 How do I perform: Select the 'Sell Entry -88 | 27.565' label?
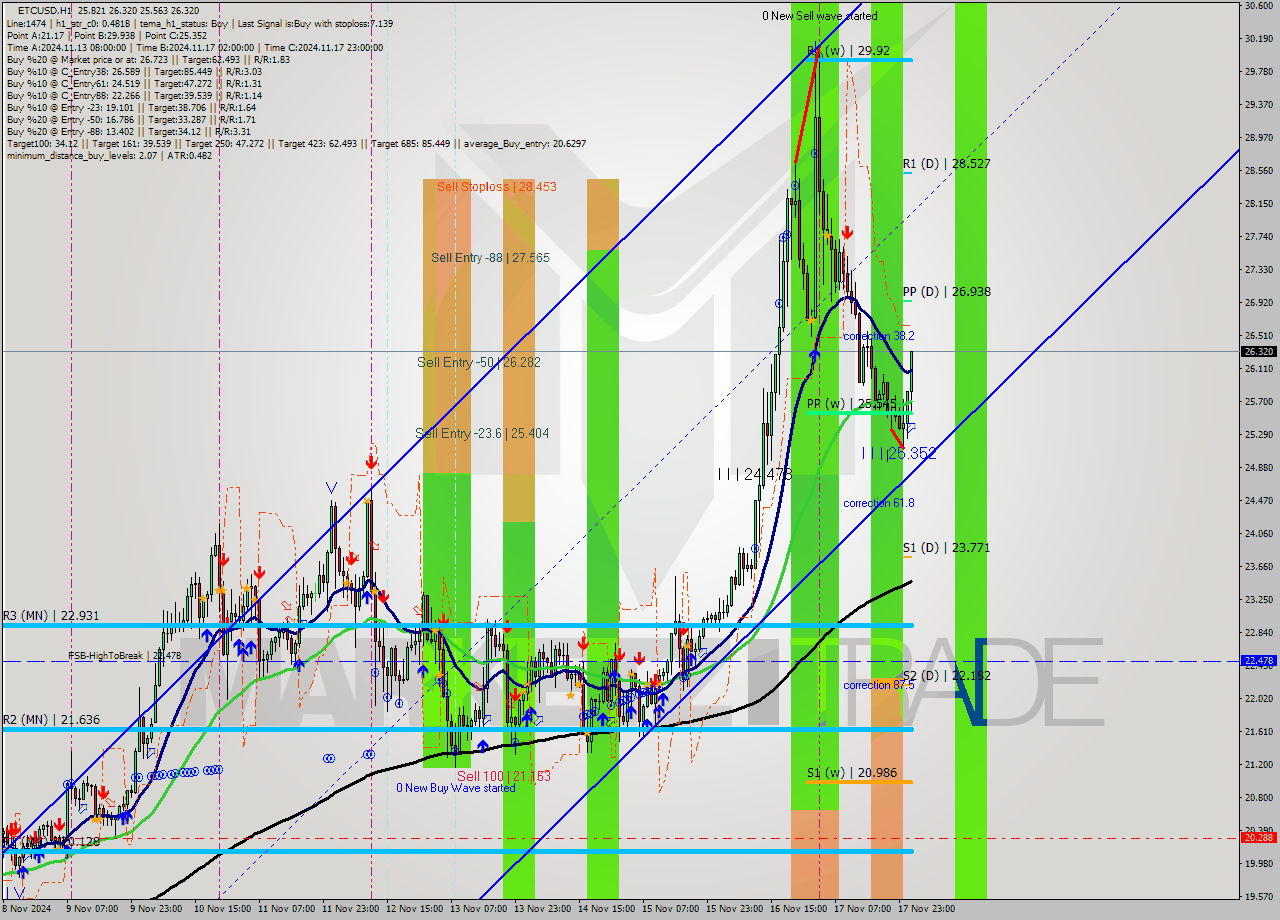click(490, 258)
